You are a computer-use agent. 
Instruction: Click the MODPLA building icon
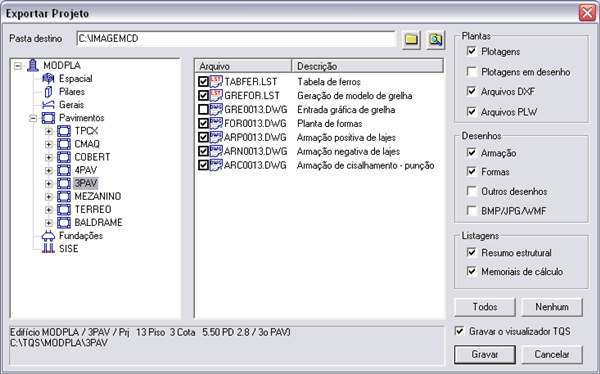(33, 65)
